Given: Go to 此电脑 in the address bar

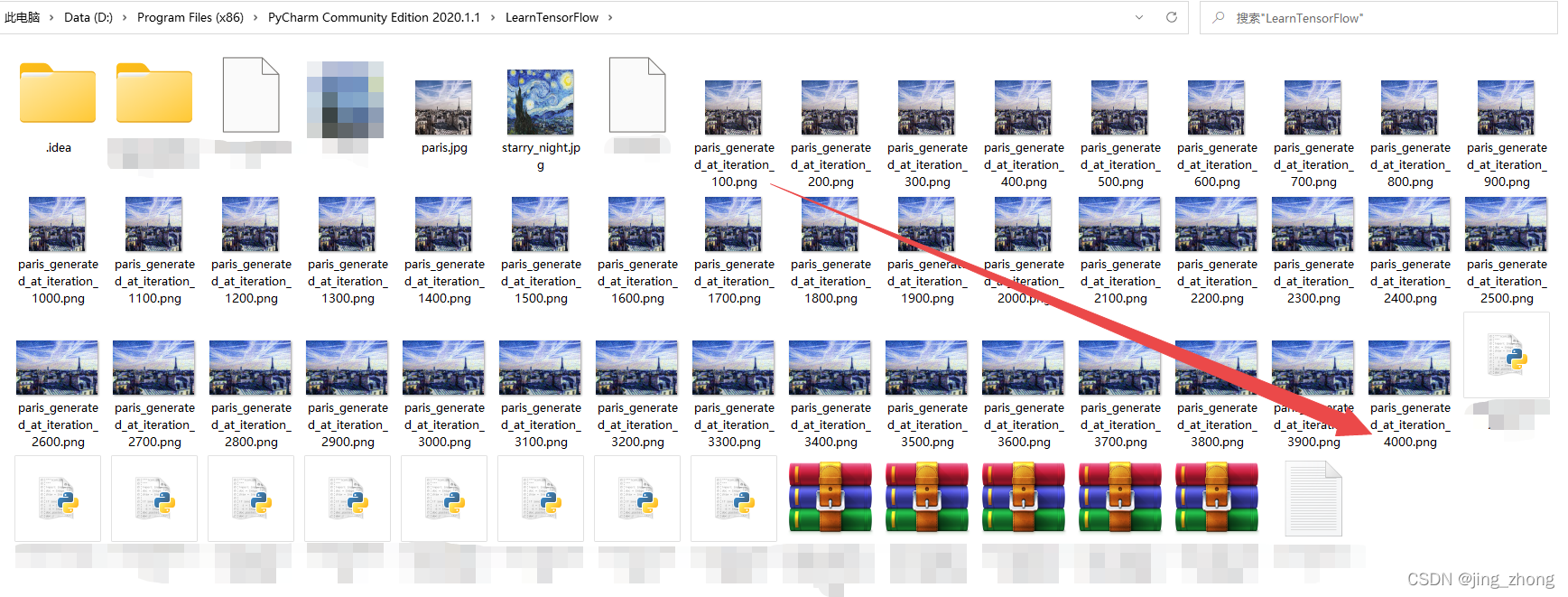Looking at the screenshot, I should (23, 17).
